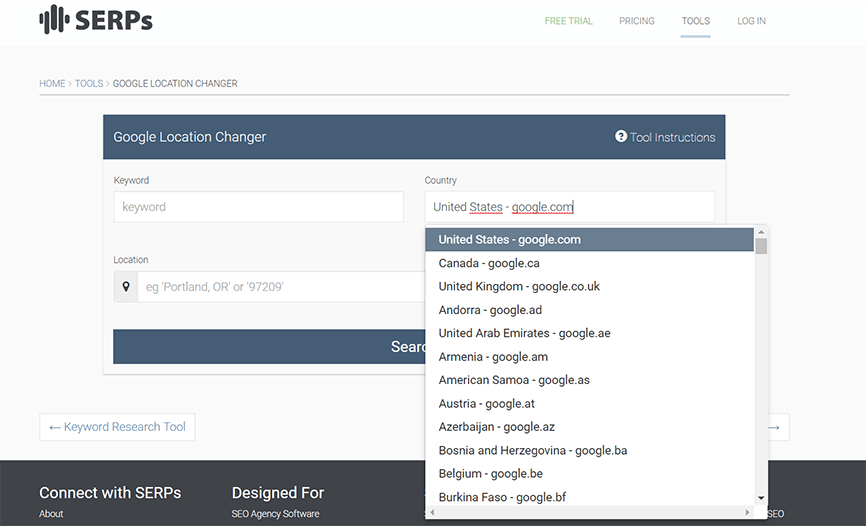The width and height of the screenshot is (866, 526).
Task: Open the Tool Instructions link text
Action: 672,137
